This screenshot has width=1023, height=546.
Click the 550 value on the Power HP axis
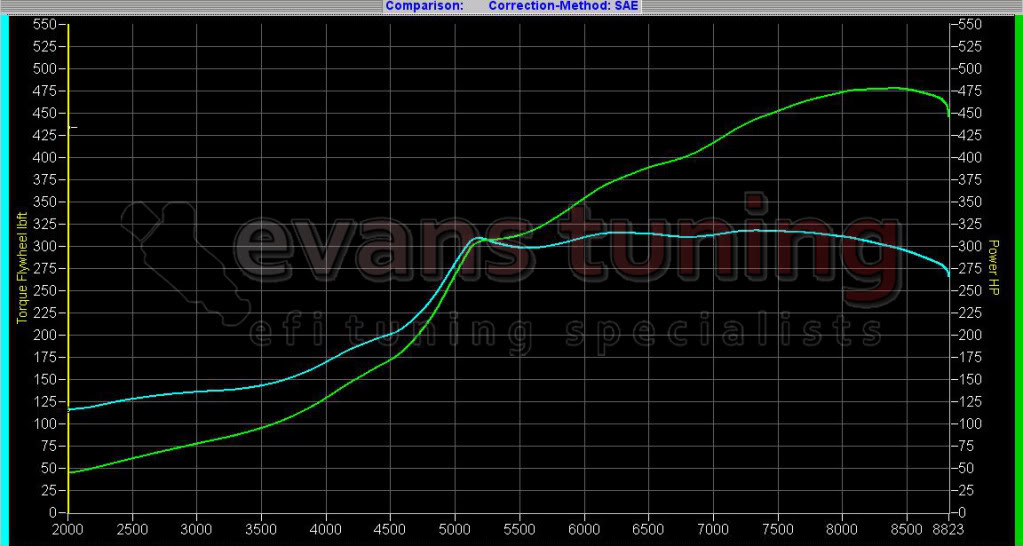click(971, 24)
